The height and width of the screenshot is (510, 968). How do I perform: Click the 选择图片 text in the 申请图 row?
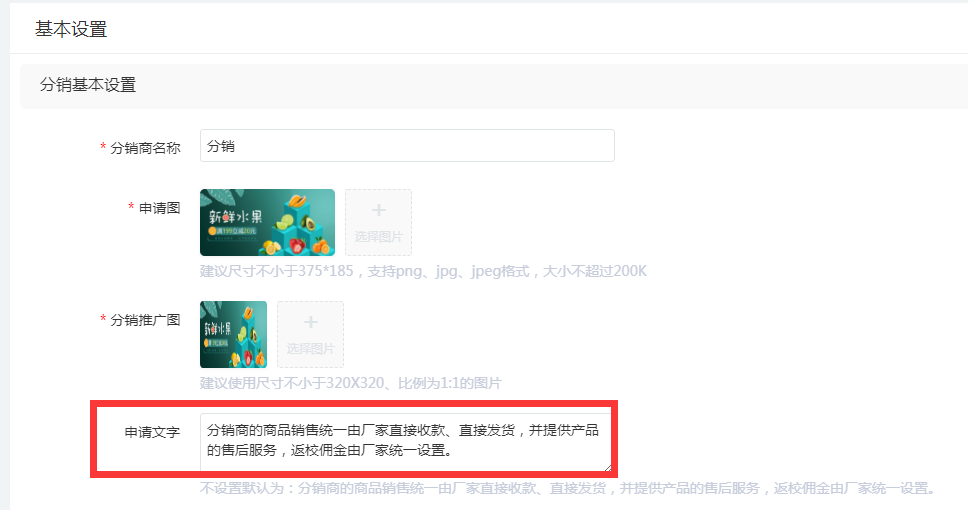click(x=378, y=237)
